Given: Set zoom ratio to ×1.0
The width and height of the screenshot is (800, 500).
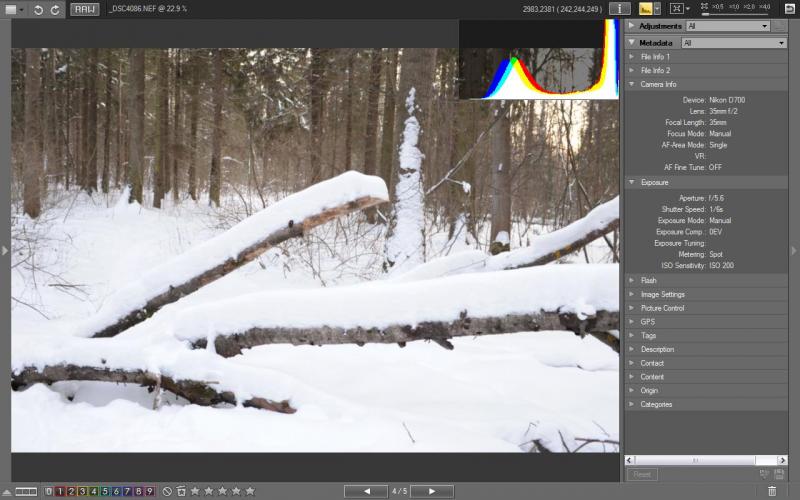Looking at the screenshot, I should (x=734, y=7).
